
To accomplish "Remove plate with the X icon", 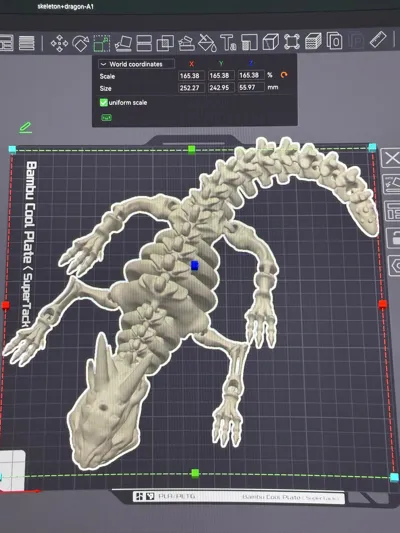I will [x=392, y=158].
